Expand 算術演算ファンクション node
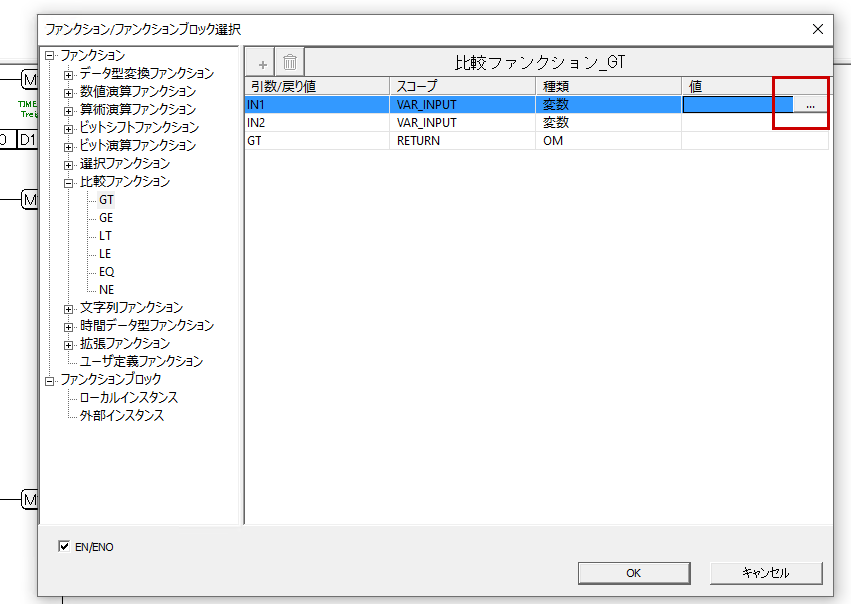The width and height of the screenshot is (851, 604). 68,110
